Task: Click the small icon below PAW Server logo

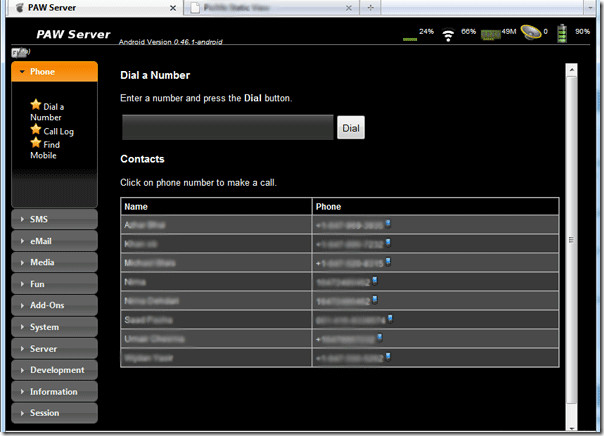Action: (21, 52)
